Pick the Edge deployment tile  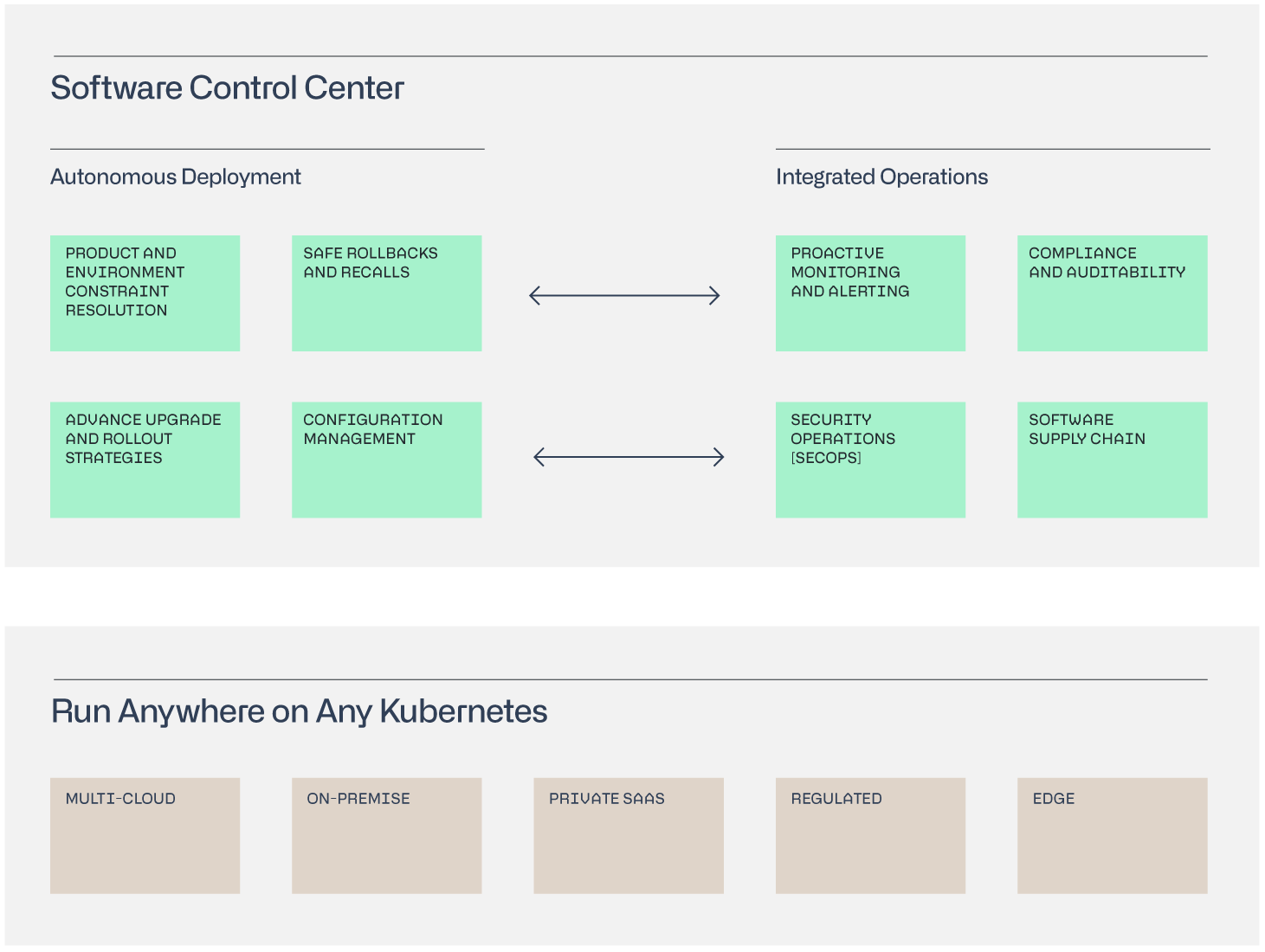click(1112, 835)
